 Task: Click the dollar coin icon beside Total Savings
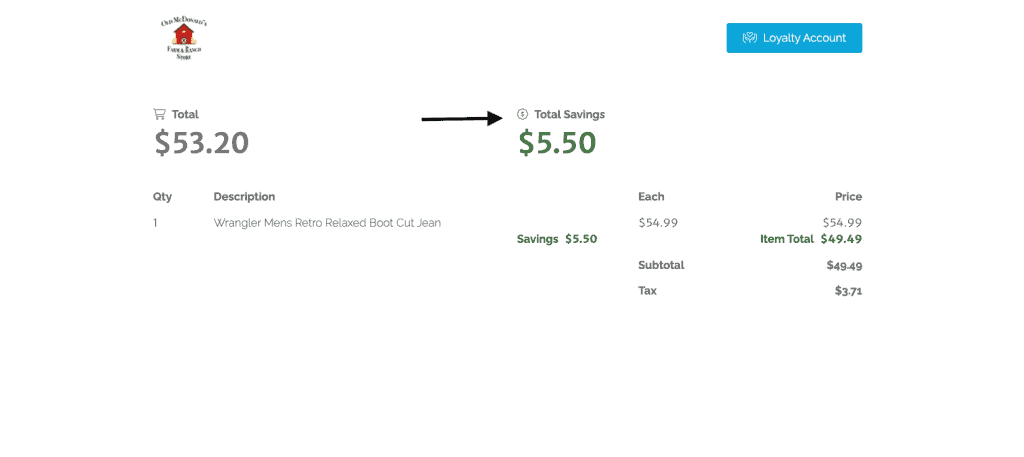coord(522,114)
